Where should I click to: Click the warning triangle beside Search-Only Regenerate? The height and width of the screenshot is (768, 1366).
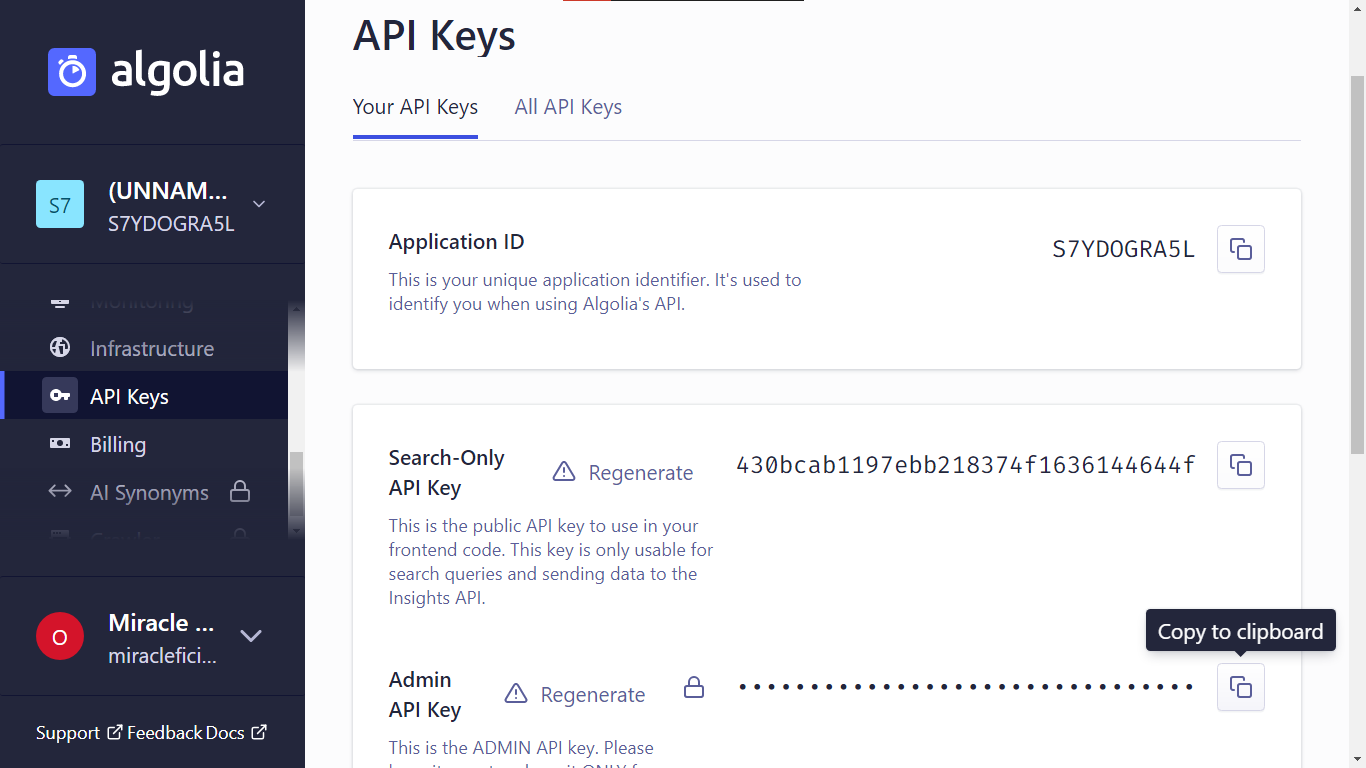[x=565, y=470]
